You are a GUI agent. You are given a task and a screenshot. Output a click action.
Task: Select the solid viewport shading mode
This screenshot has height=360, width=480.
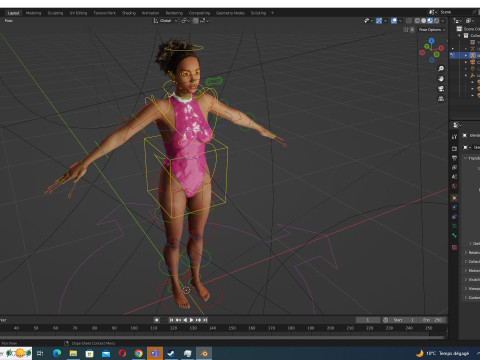423,21
